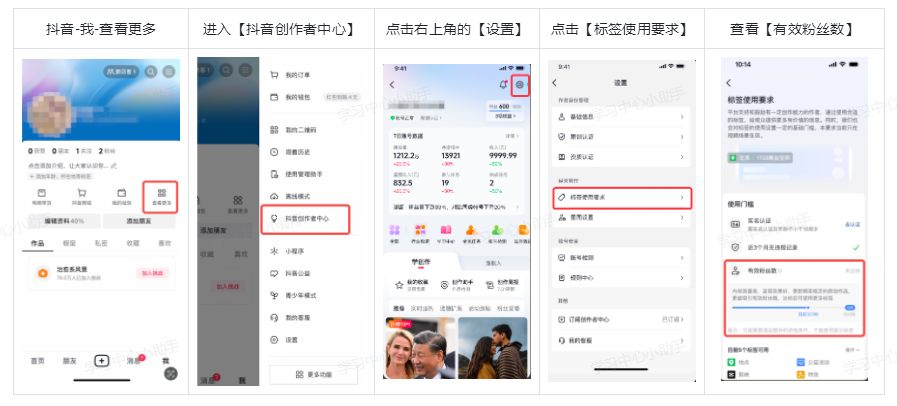Click 有效粉丝数 progress bar
Image resolution: width=897 pixels, height=406 pixels.
tap(793, 307)
